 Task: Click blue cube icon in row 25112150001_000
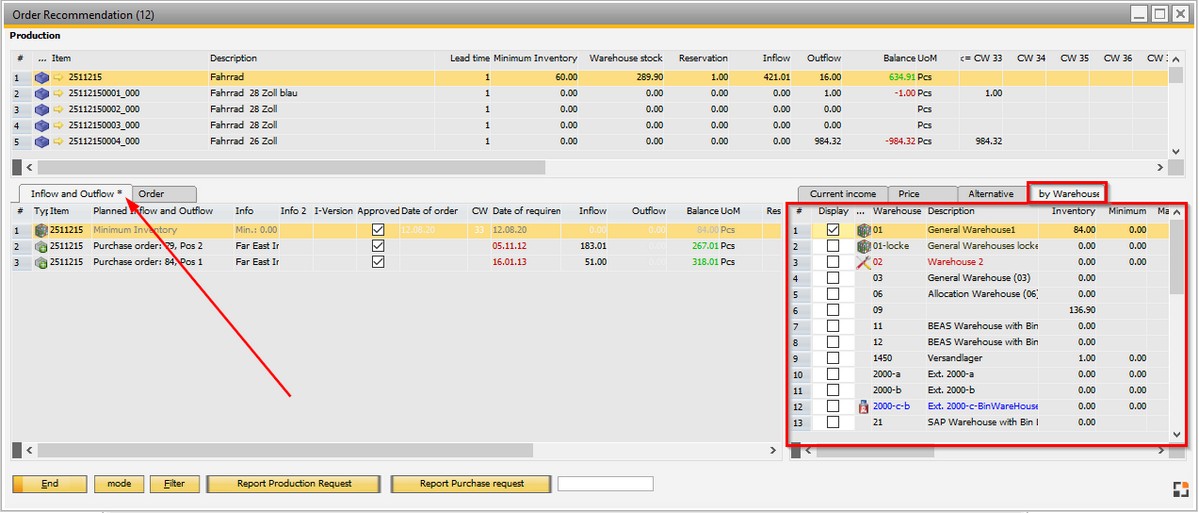coord(42,94)
